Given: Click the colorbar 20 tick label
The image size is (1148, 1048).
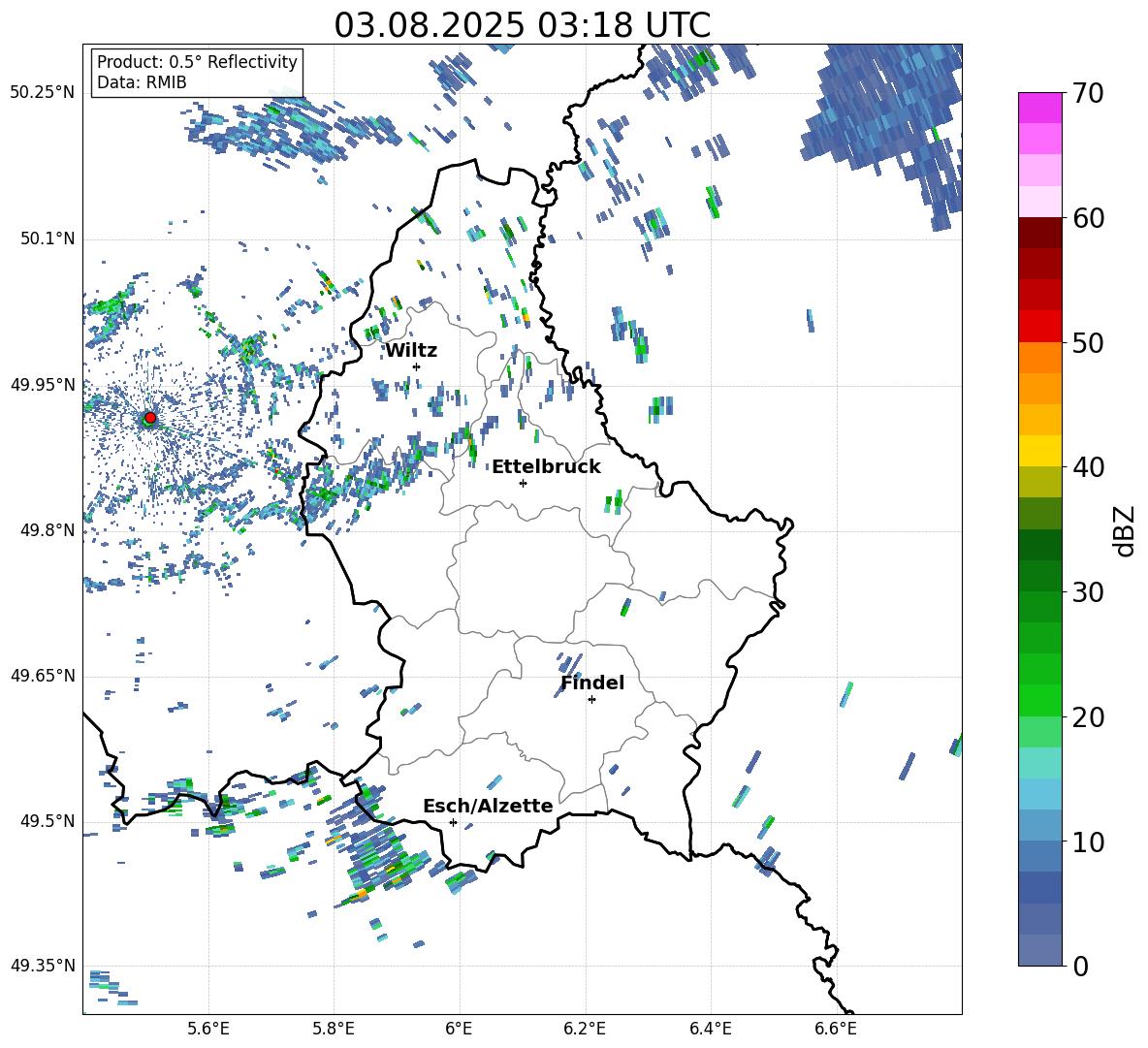Looking at the screenshot, I should (1088, 716).
